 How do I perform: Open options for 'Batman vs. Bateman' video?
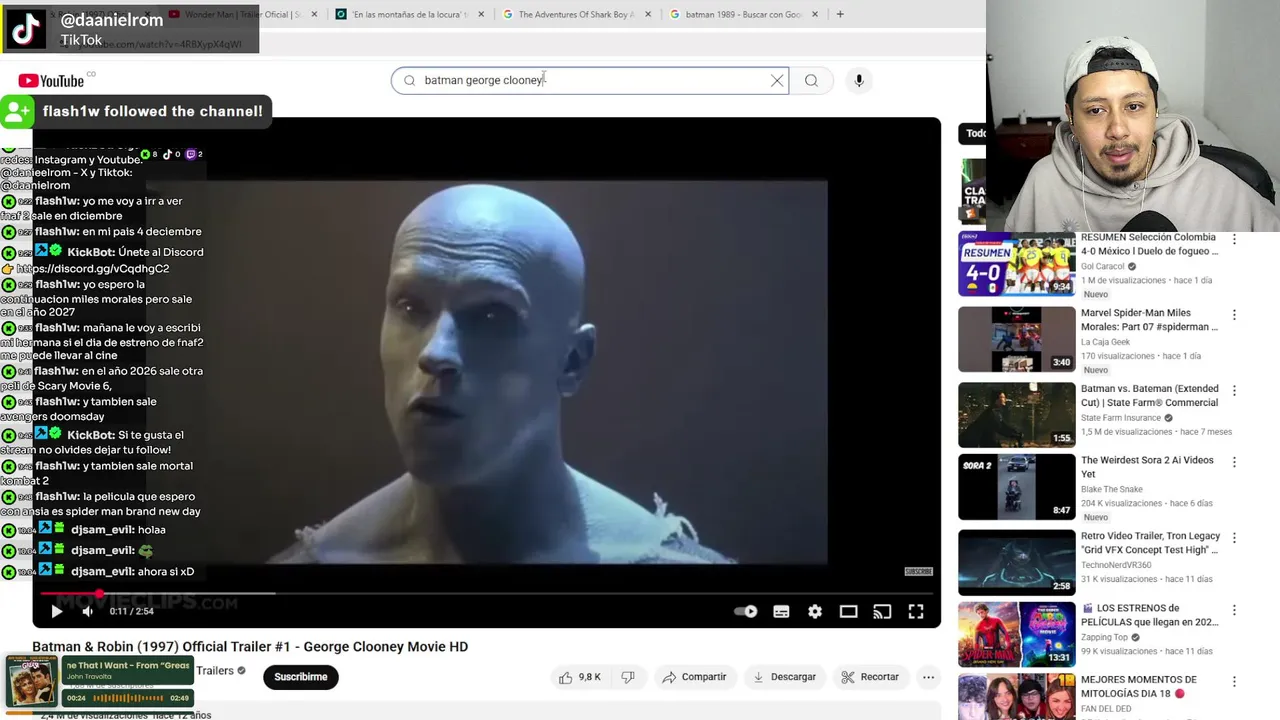[x=1234, y=390]
